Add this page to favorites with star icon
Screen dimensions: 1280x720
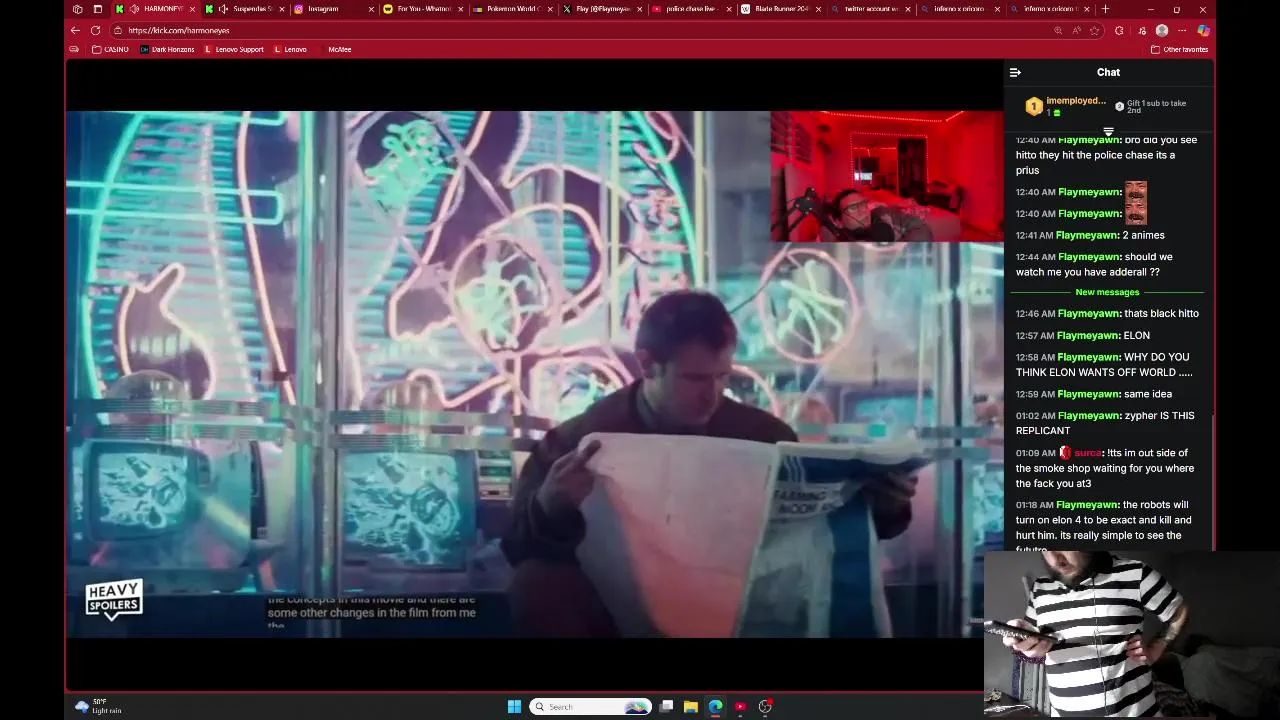tap(1094, 30)
